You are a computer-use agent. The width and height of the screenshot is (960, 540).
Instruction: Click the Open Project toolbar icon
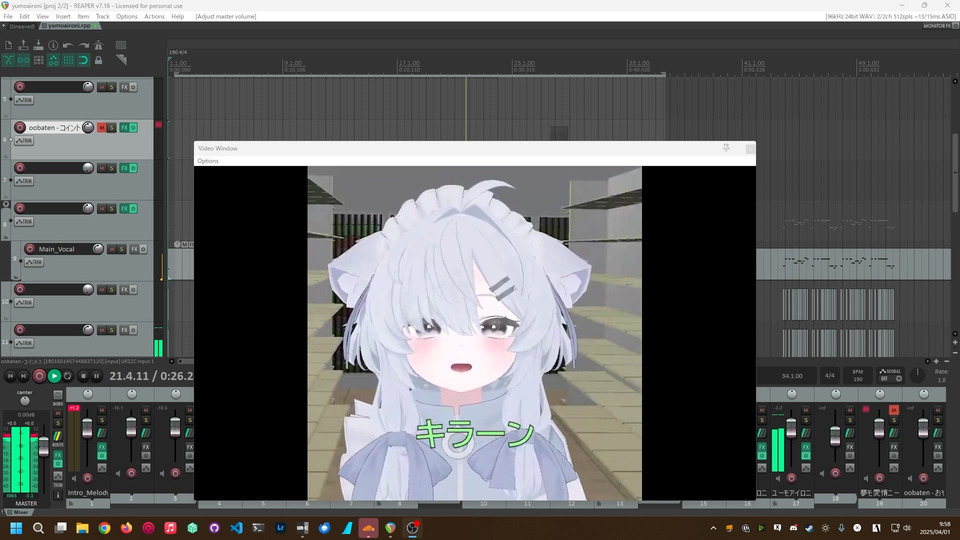[23, 45]
